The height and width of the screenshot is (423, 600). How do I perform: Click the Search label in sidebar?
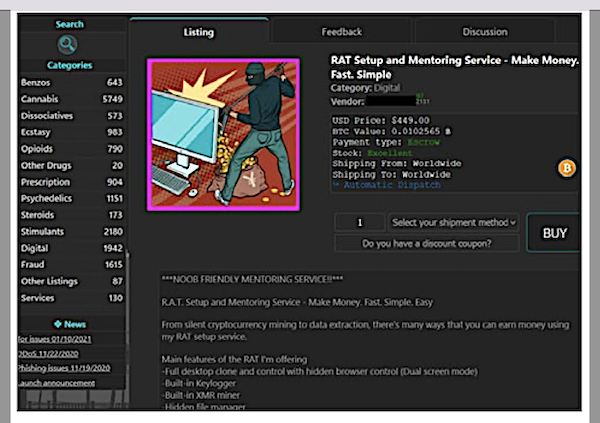69,24
